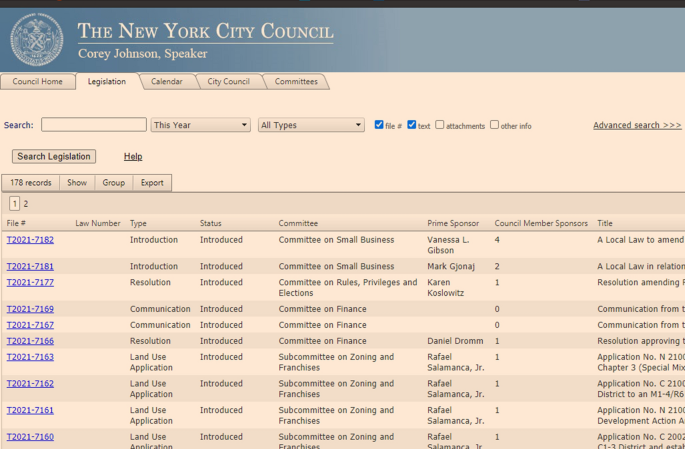Open file T2021-7166

[30, 341]
